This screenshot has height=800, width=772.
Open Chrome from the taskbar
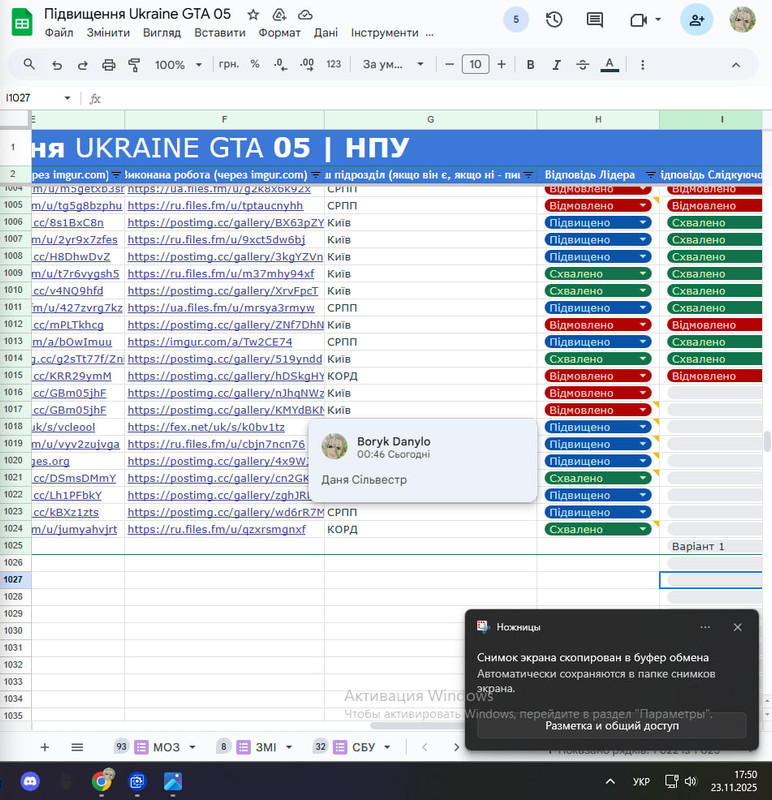[102, 781]
